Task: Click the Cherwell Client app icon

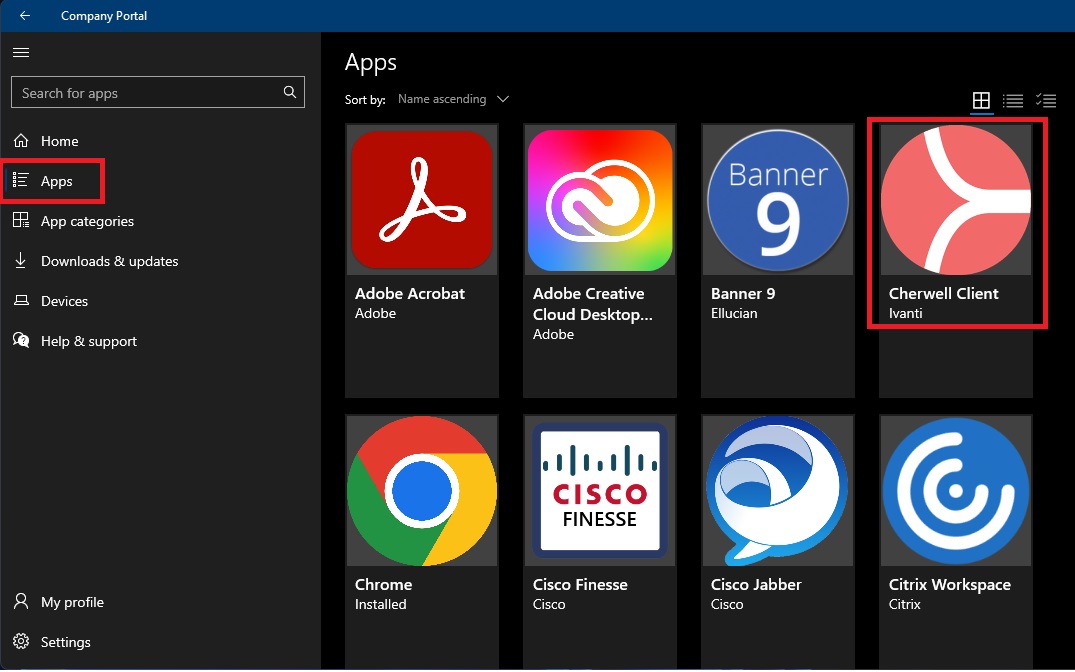Action: (x=955, y=200)
